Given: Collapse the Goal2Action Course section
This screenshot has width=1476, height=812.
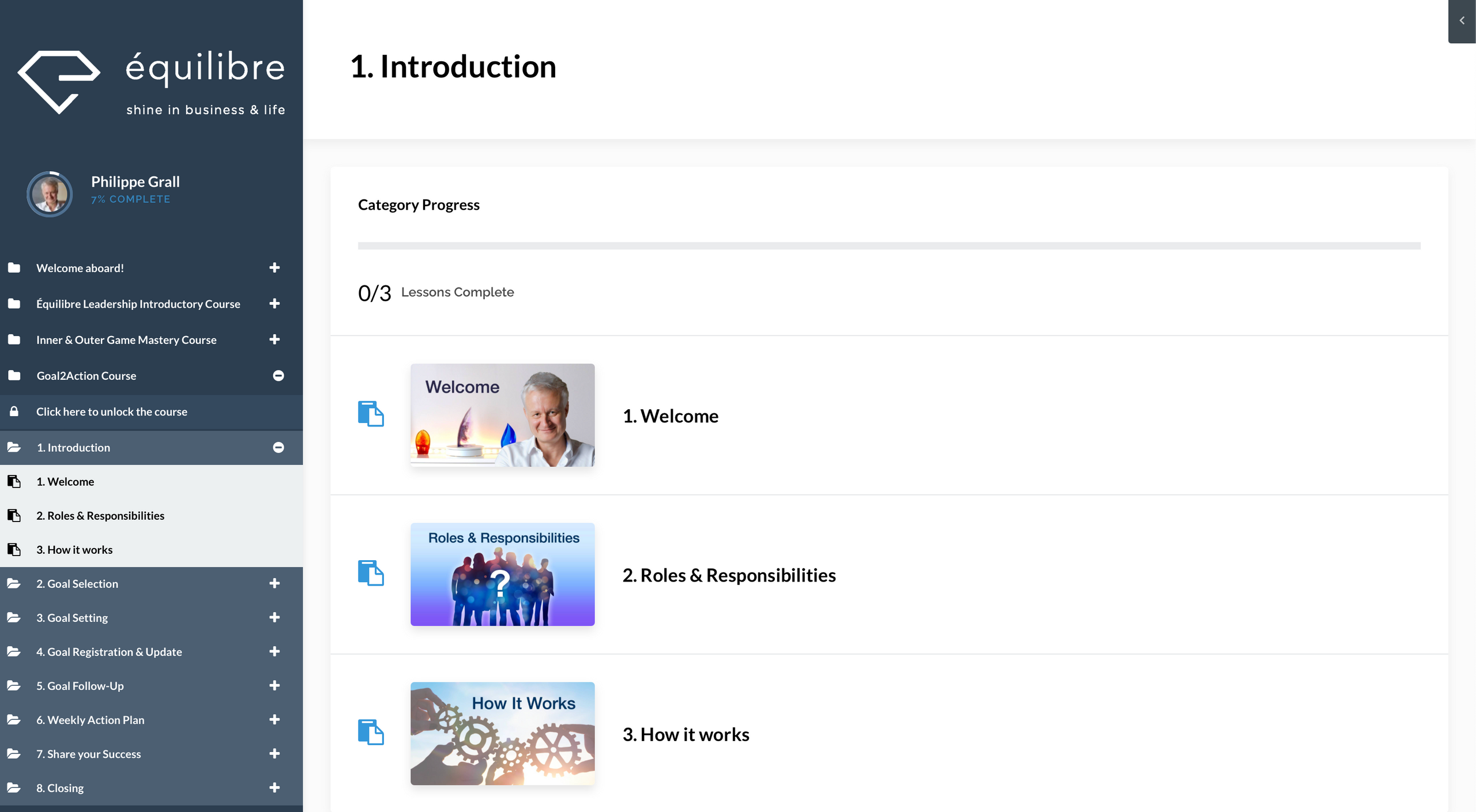Looking at the screenshot, I should pyautogui.click(x=278, y=376).
